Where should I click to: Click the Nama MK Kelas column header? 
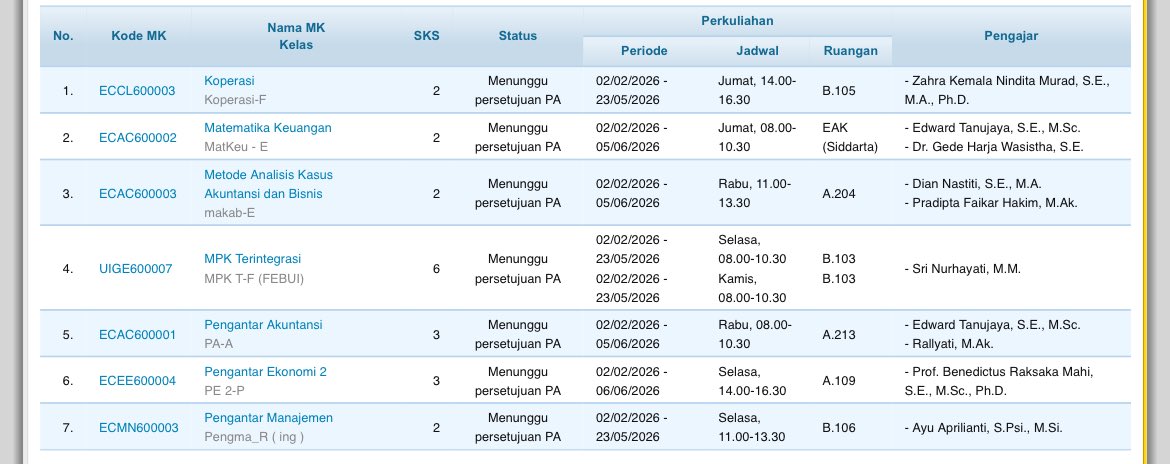(296, 36)
